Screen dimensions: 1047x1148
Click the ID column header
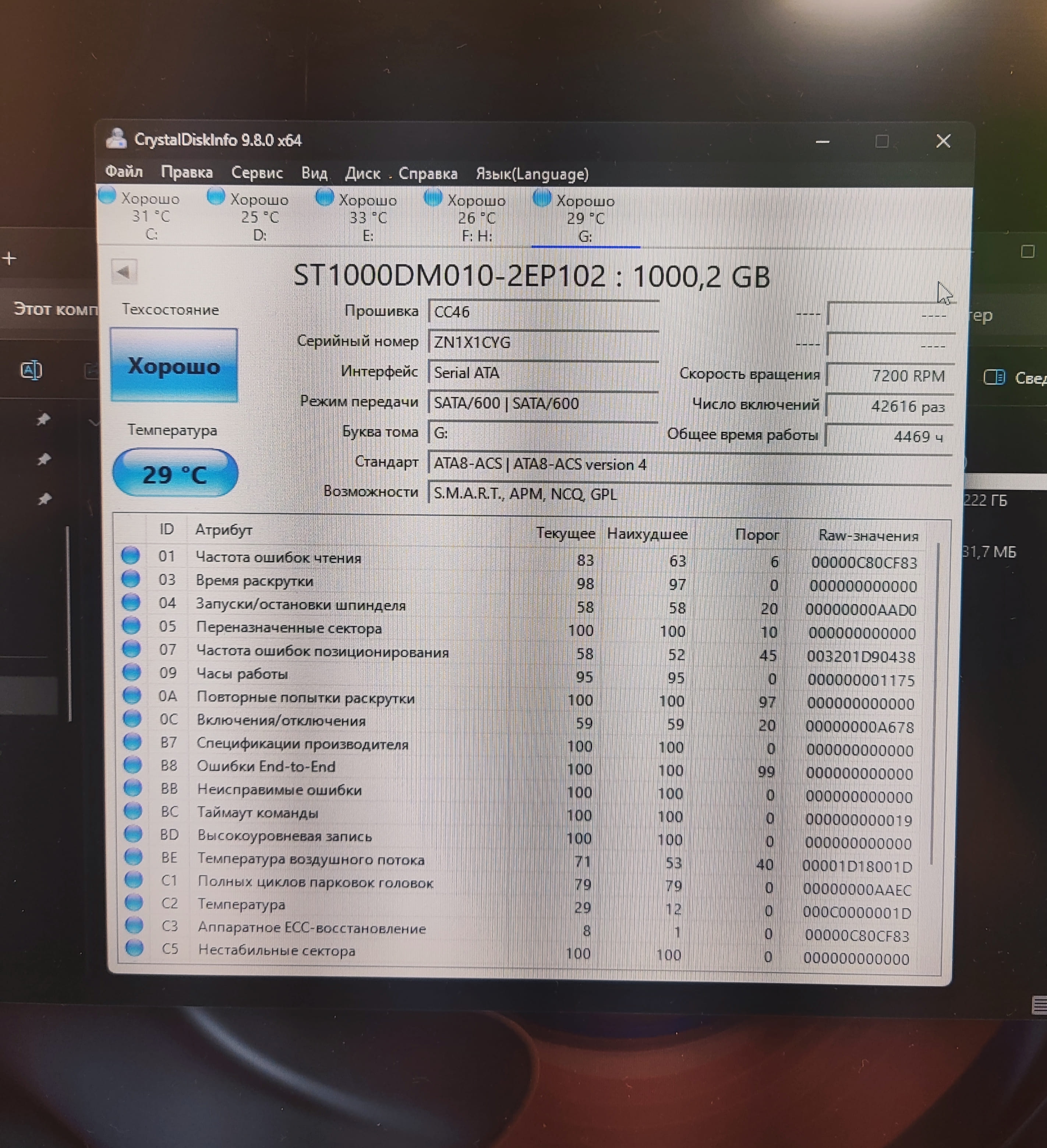tap(166, 529)
